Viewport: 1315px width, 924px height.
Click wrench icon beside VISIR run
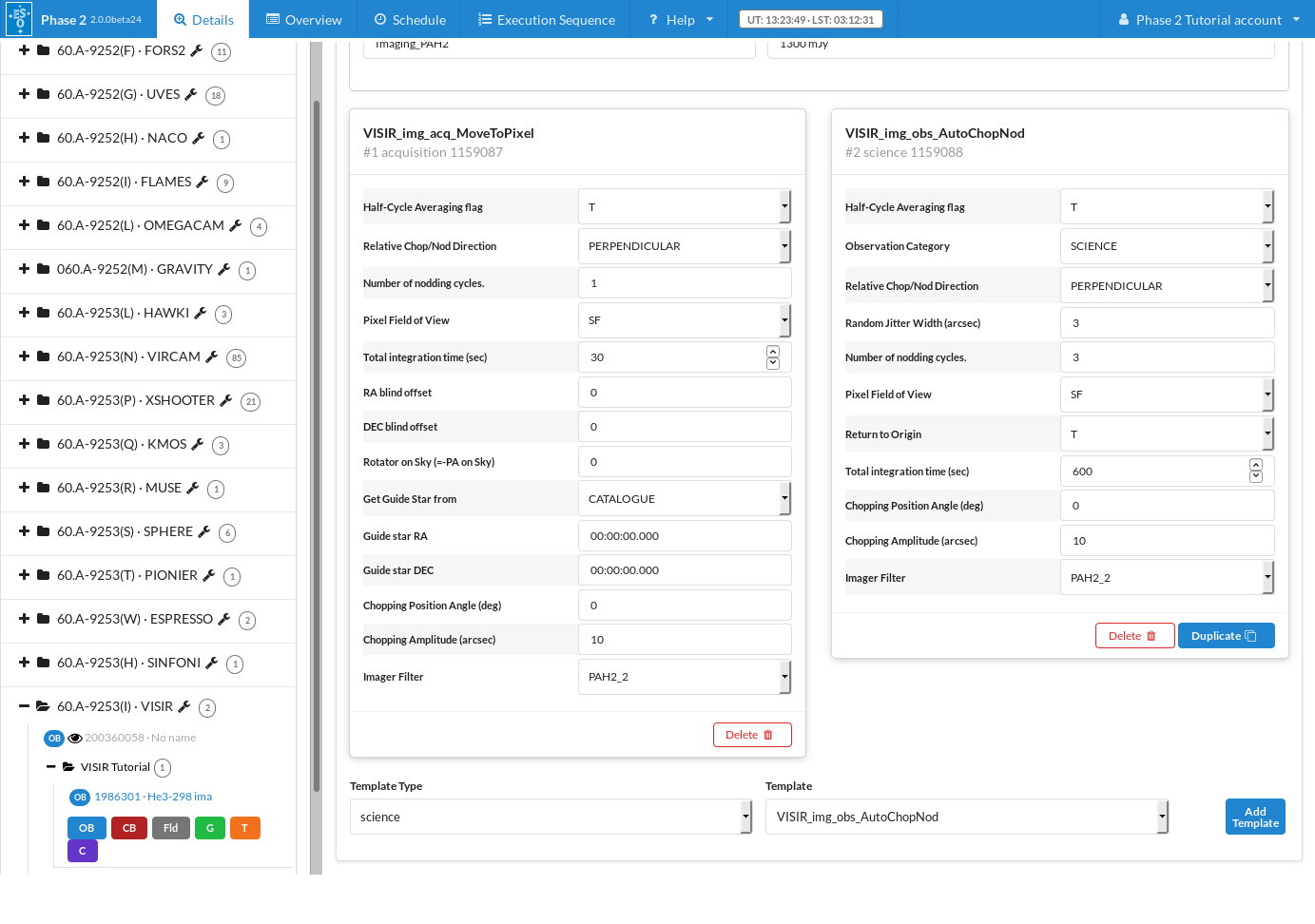point(184,706)
